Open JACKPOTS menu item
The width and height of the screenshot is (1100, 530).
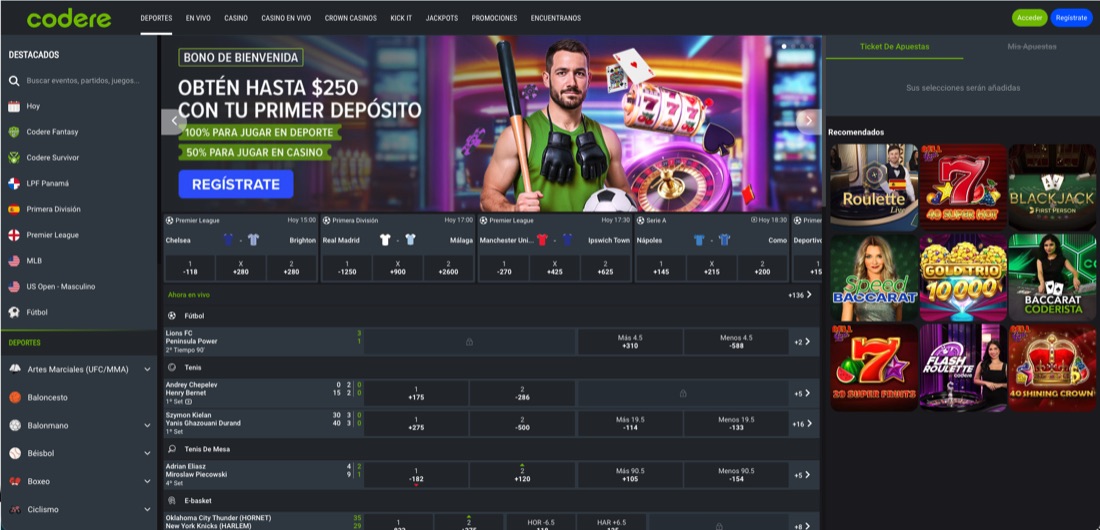tap(441, 18)
